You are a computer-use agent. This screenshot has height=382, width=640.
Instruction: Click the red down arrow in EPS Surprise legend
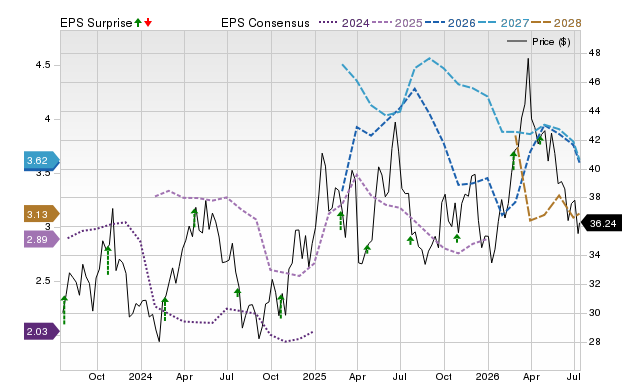[148, 23]
